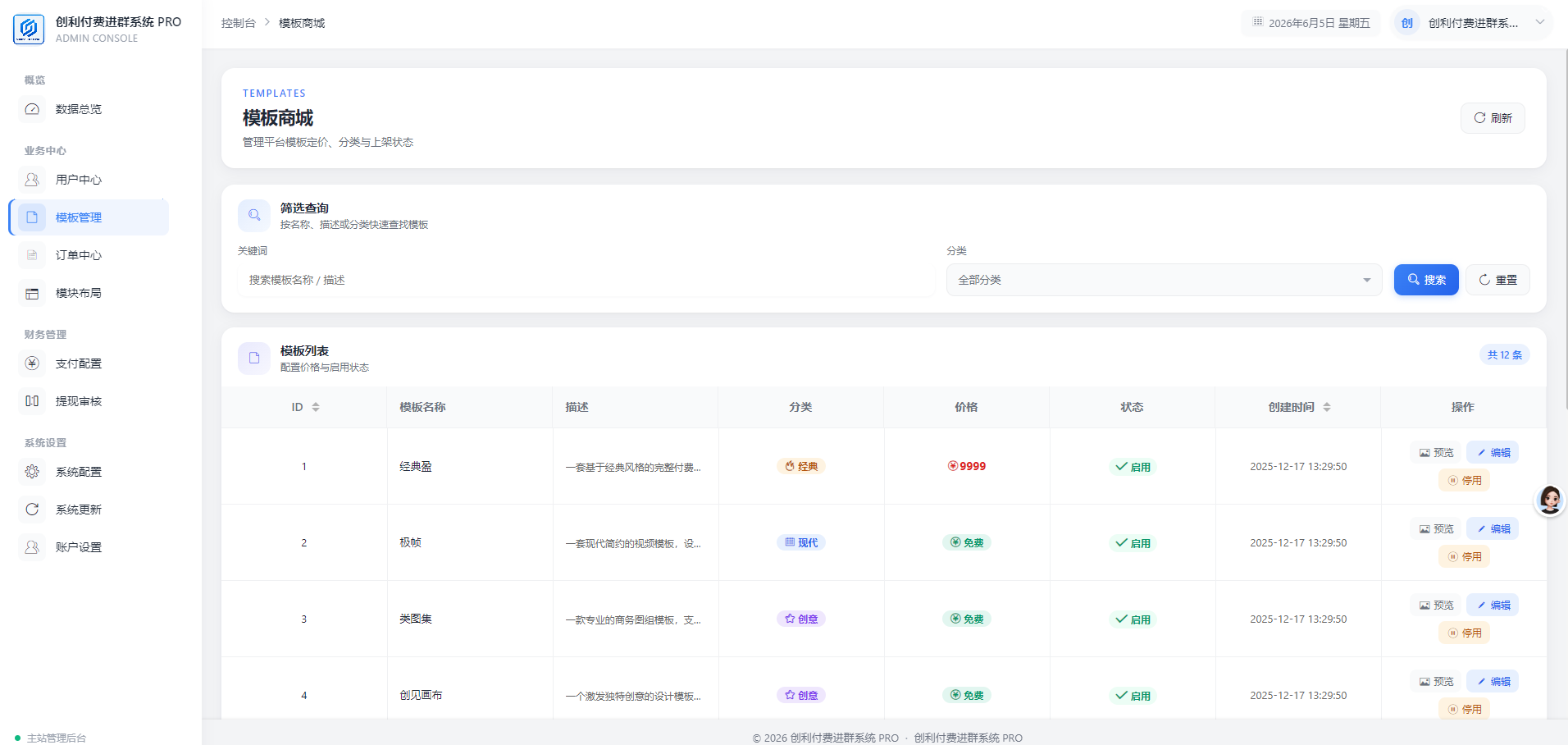Click the flame icon on 经典 tag
Viewport: 1568px width, 745px height.
pos(790,466)
